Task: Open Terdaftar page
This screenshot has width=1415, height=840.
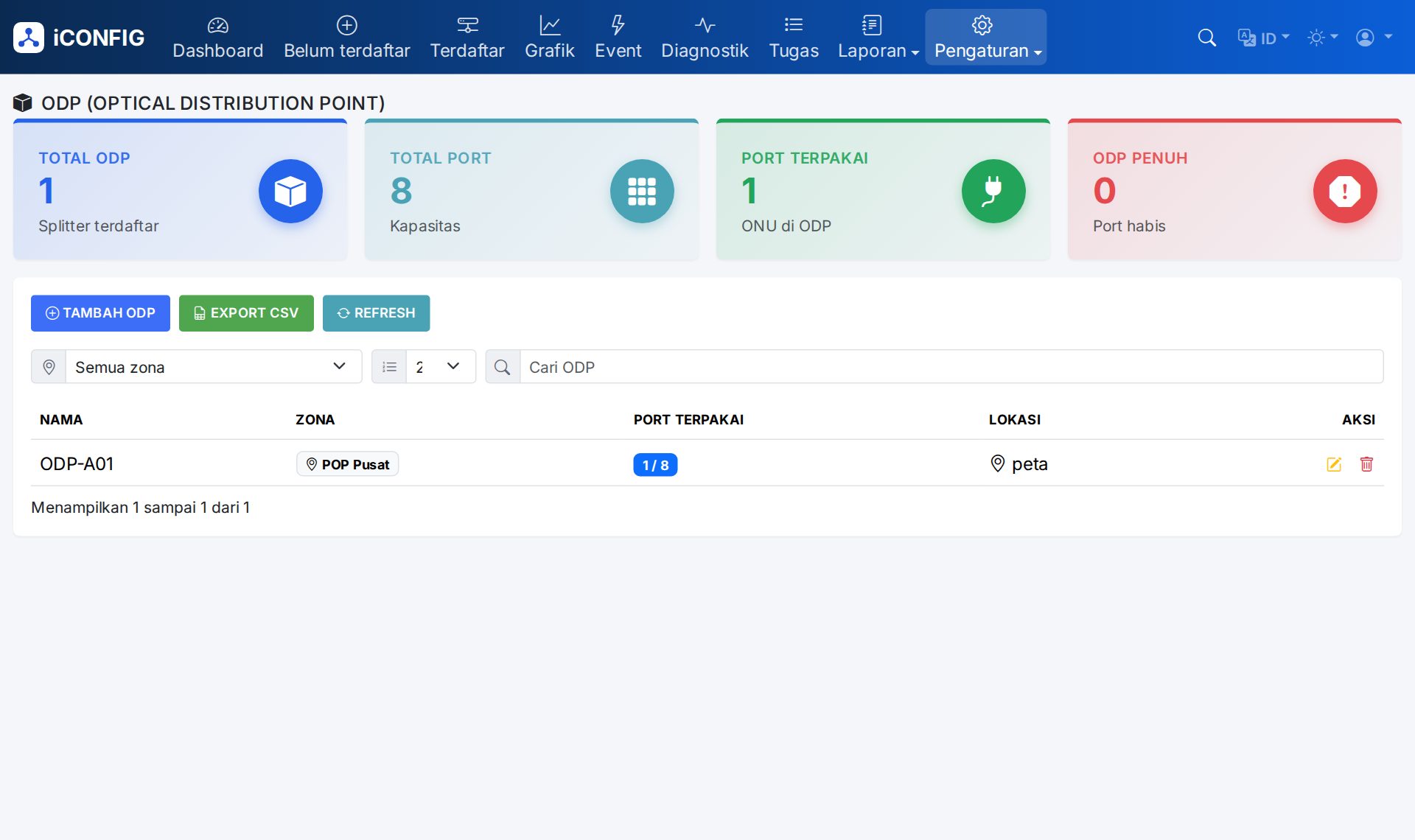Action: pos(467,38)
